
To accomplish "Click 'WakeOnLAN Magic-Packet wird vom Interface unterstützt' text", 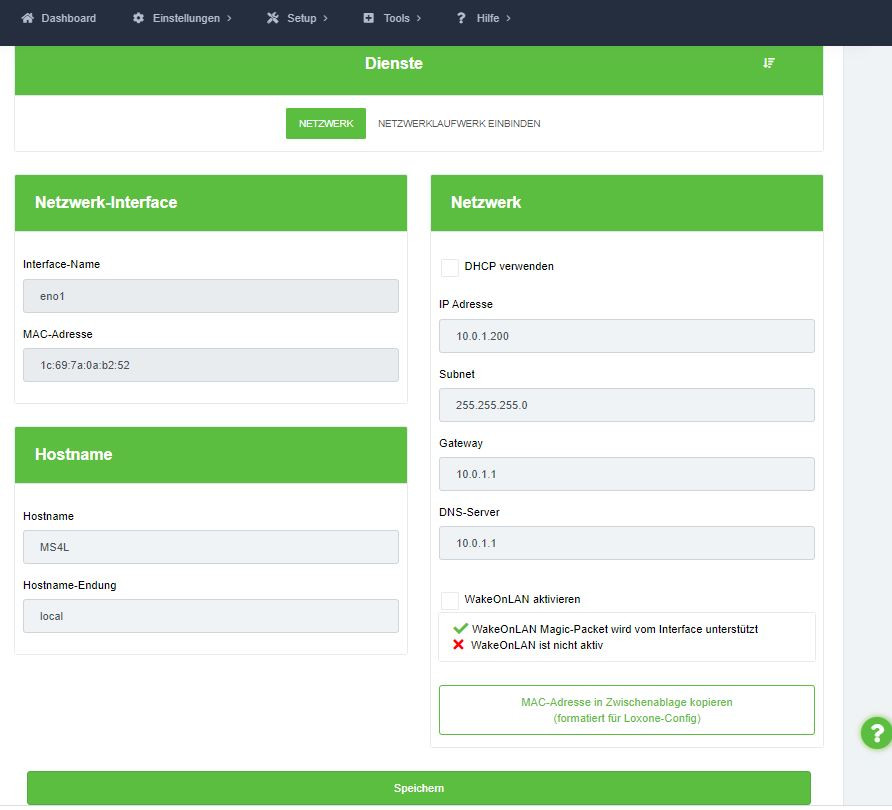I will (615, 629).
